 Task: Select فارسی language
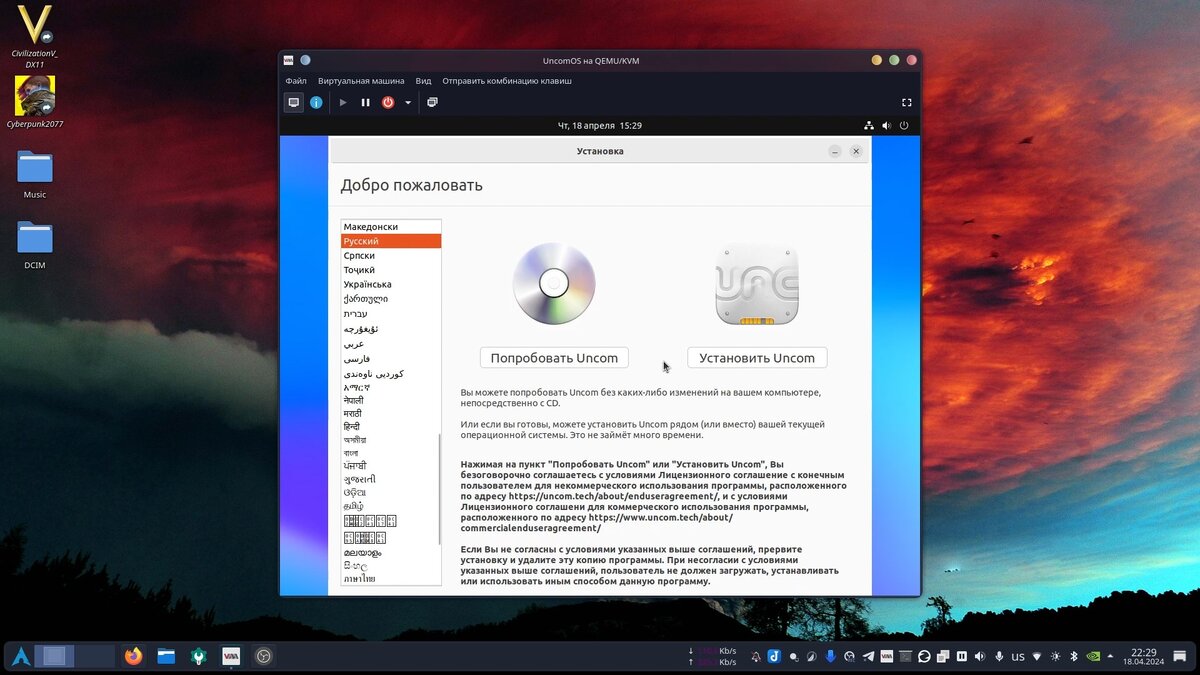point(391,358)
